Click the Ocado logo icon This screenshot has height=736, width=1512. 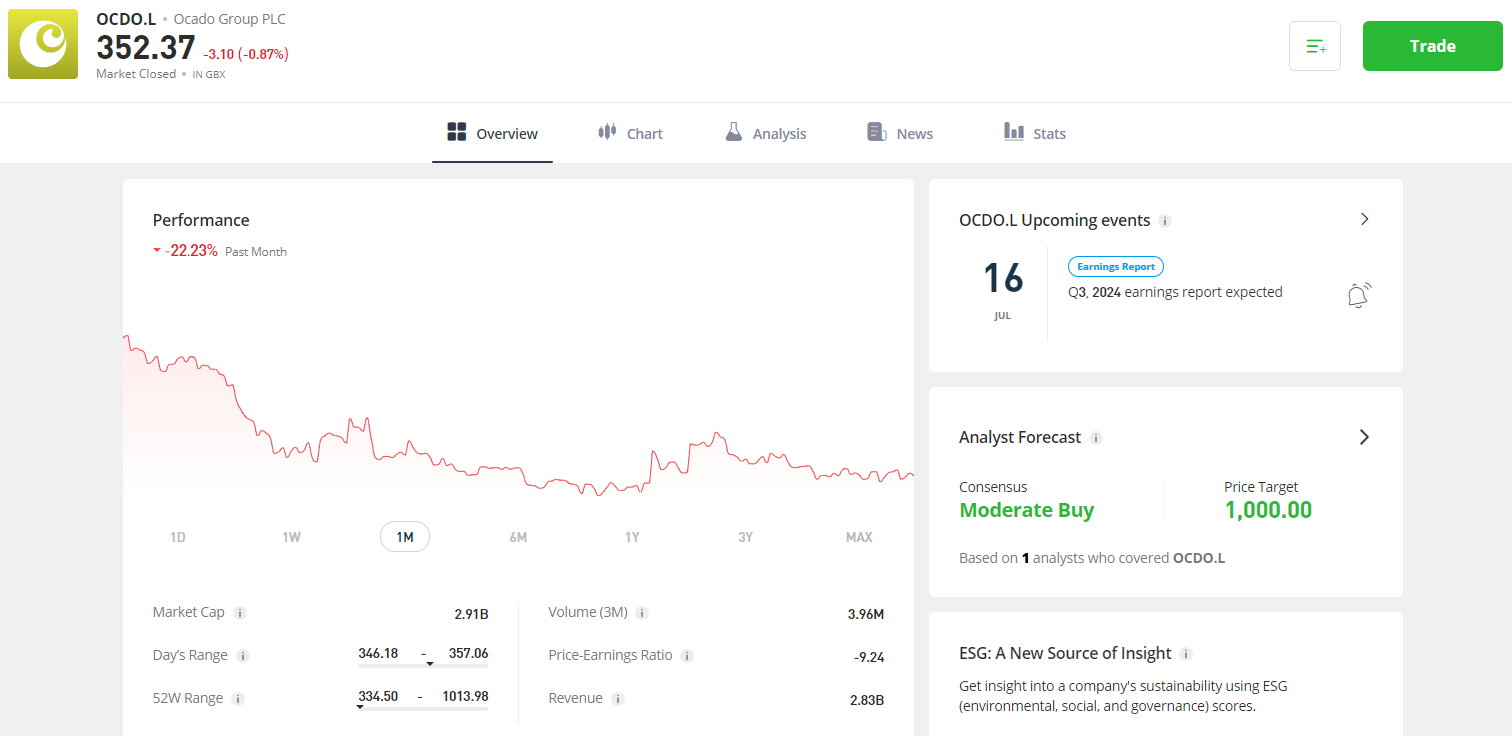(x=43, y=45)
